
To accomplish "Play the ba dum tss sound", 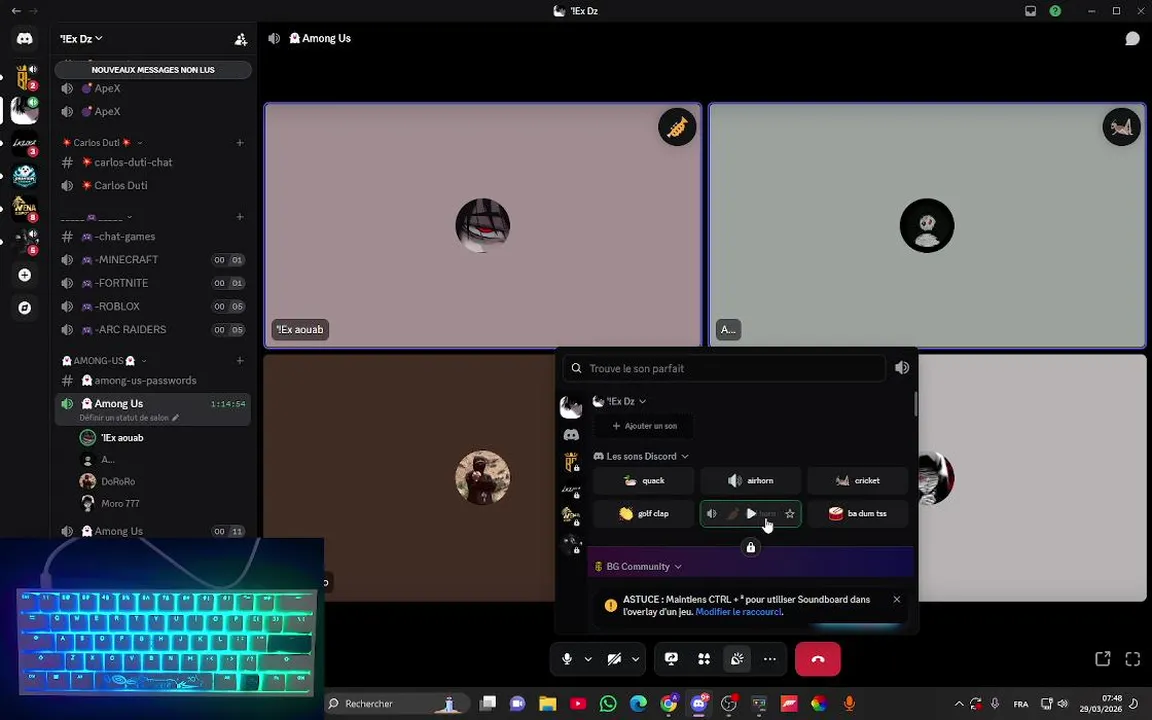I will click(857, 514).
